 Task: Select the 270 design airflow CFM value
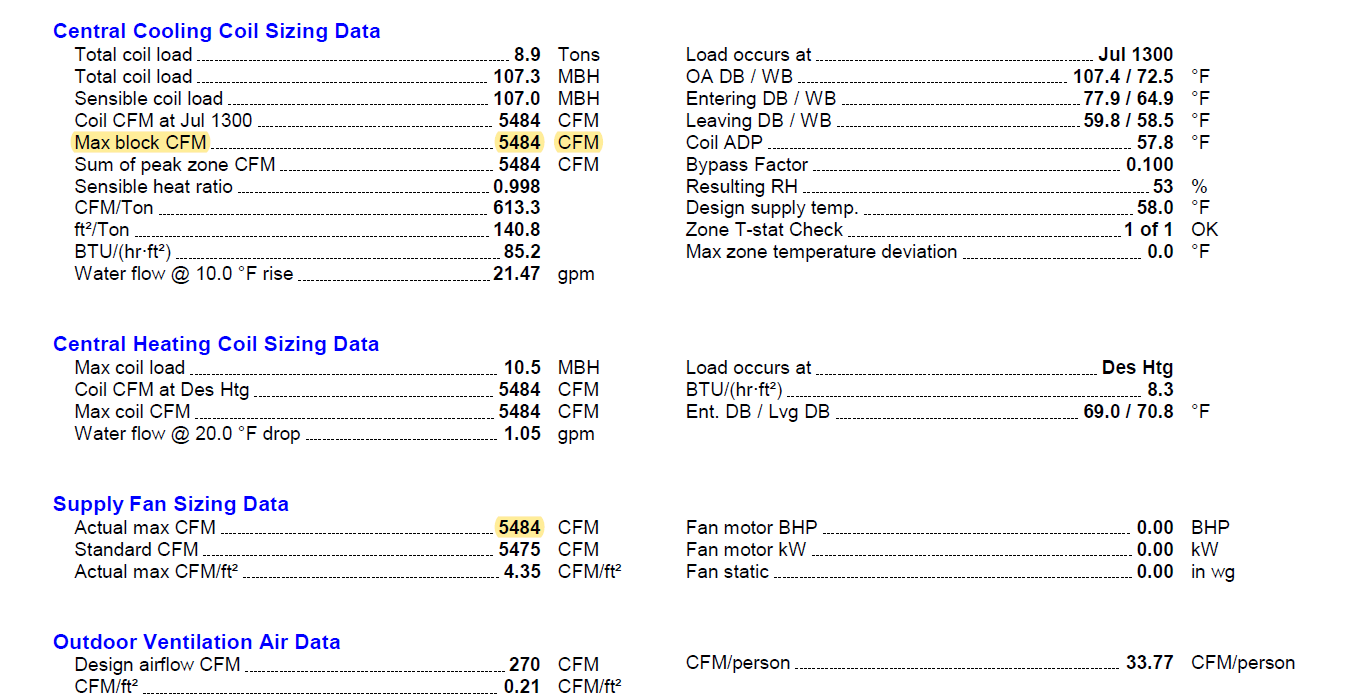tap(525, 665)
